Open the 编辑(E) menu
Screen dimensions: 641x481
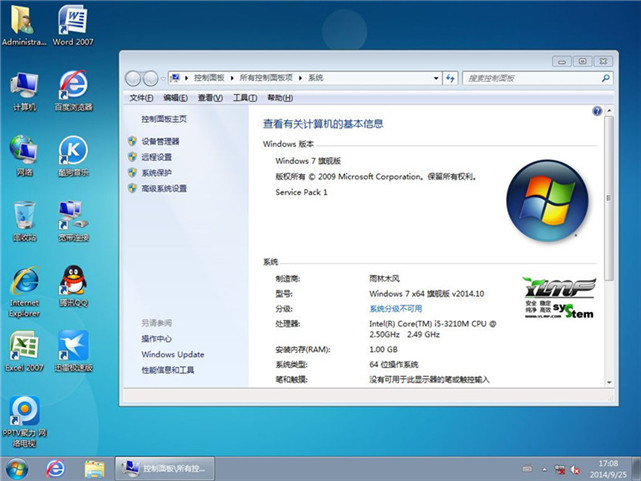175,98
